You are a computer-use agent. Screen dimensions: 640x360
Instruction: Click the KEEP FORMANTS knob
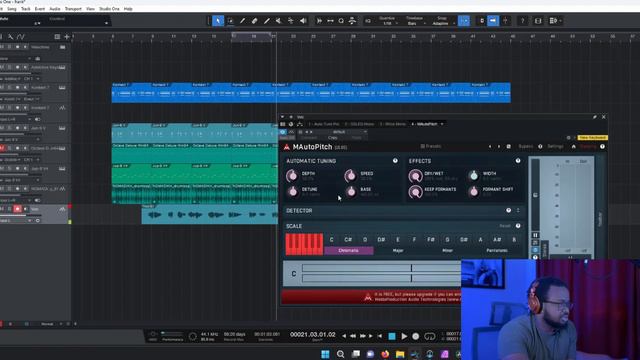416,191
